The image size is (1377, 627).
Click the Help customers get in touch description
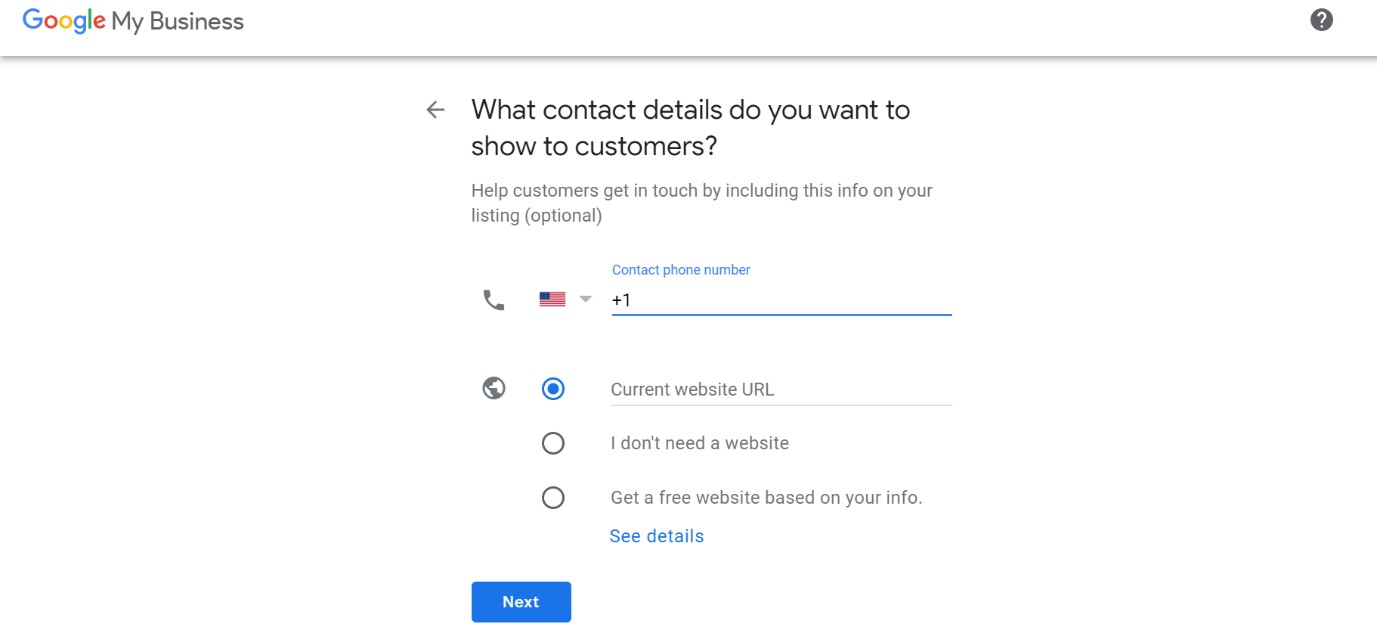click(702, 203)
